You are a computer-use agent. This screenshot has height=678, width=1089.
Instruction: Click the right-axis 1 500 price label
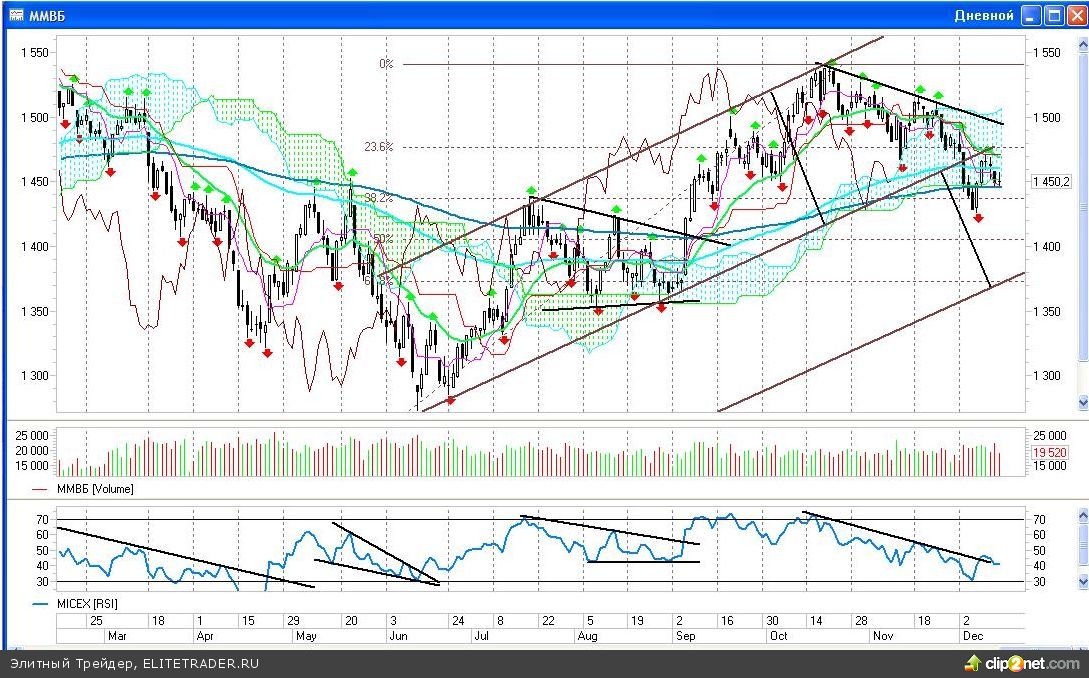[x=1047, y=117]
